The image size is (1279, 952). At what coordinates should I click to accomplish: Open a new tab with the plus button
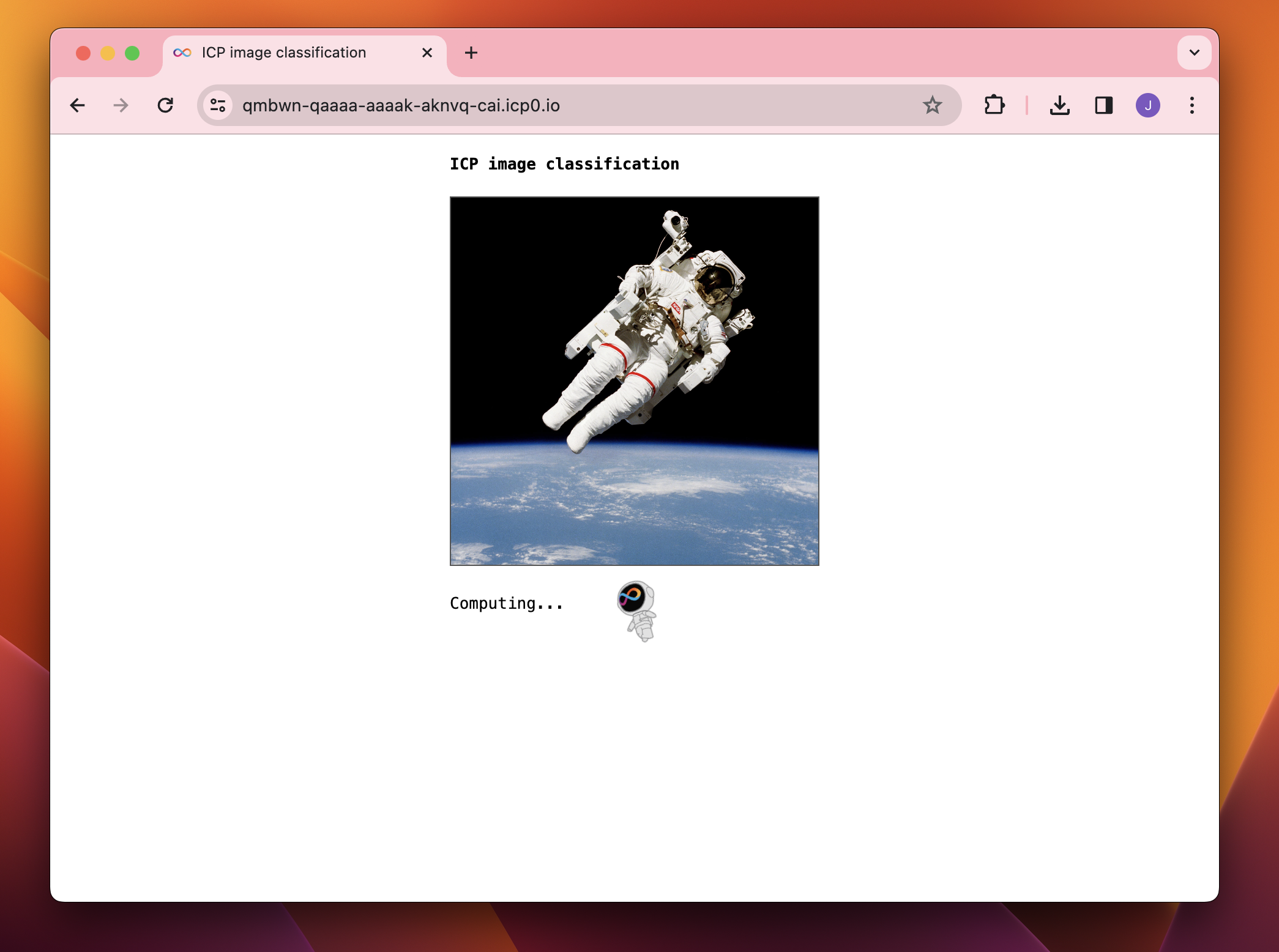(x=471, y=53)
